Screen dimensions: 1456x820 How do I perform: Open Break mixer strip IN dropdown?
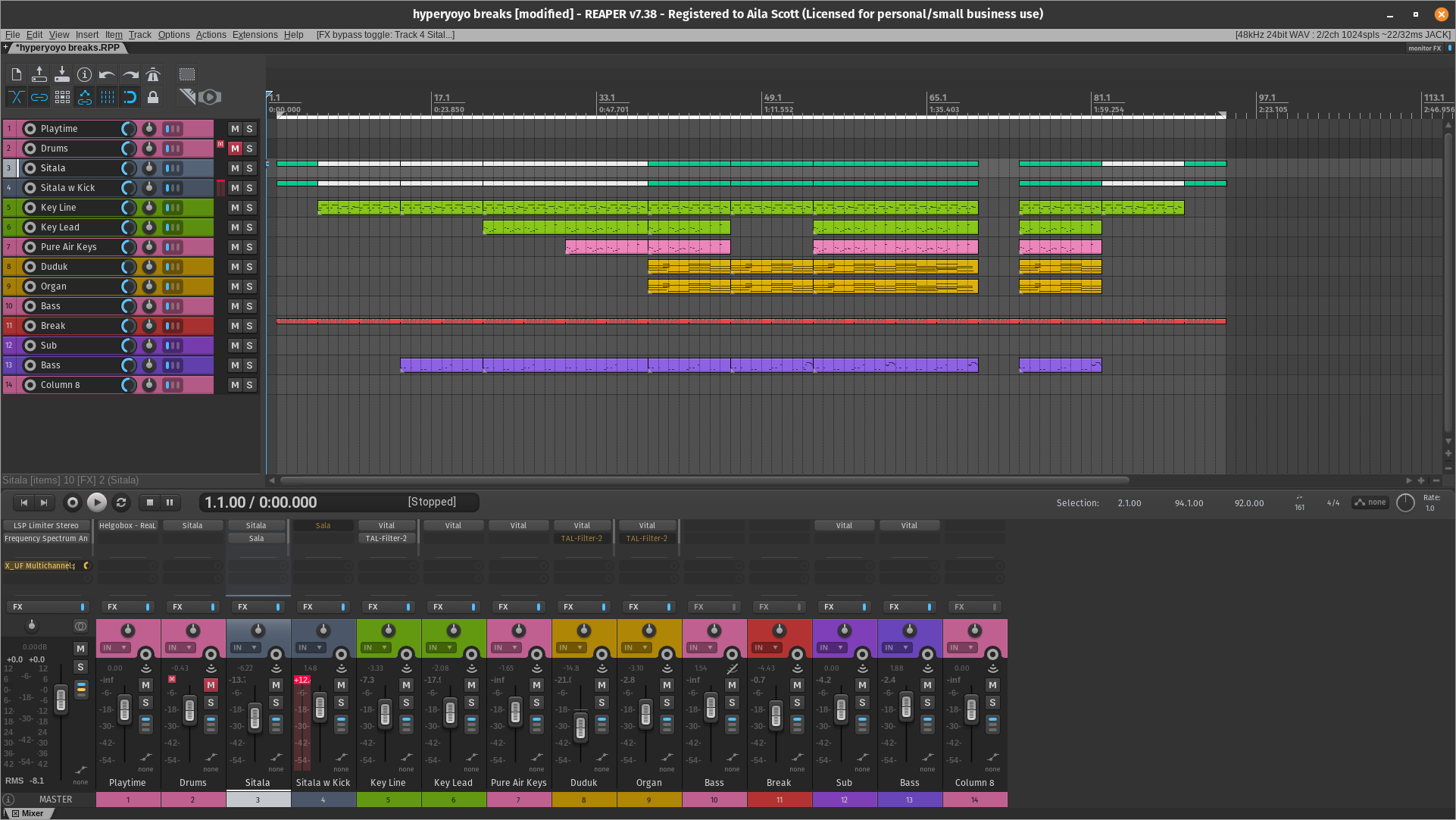tap(767, 648)
